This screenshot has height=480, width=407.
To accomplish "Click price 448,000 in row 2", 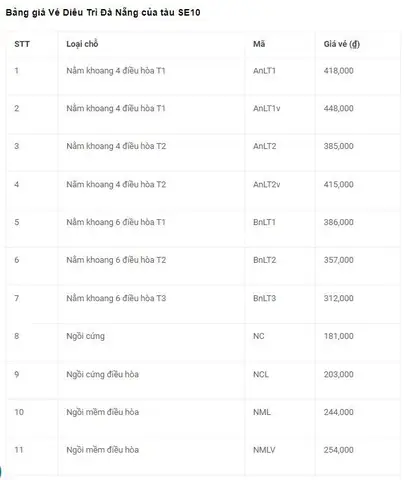I will 339,108.
